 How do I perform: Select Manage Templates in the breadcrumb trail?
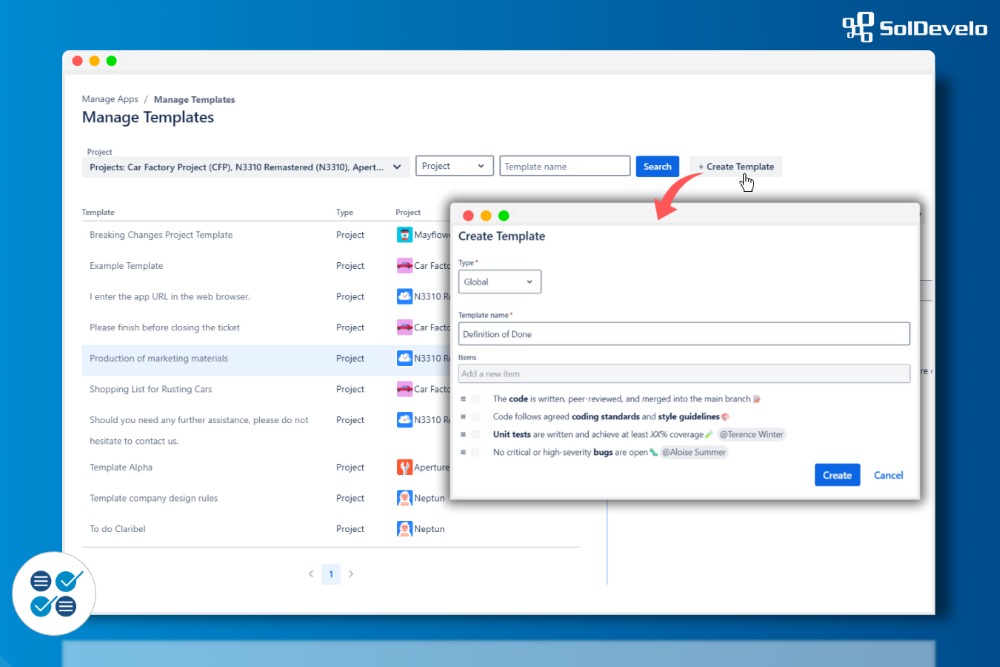[194, 99]
